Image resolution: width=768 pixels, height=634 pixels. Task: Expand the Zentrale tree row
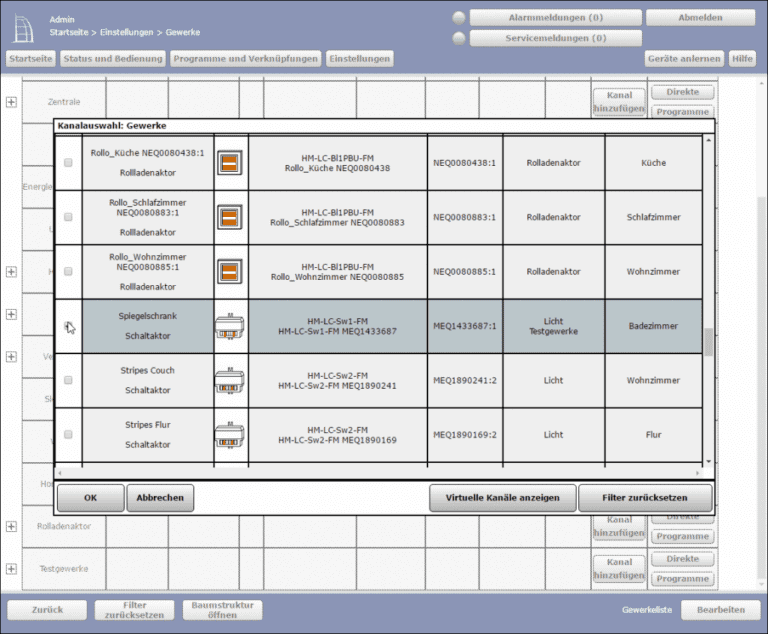[11, 102]
